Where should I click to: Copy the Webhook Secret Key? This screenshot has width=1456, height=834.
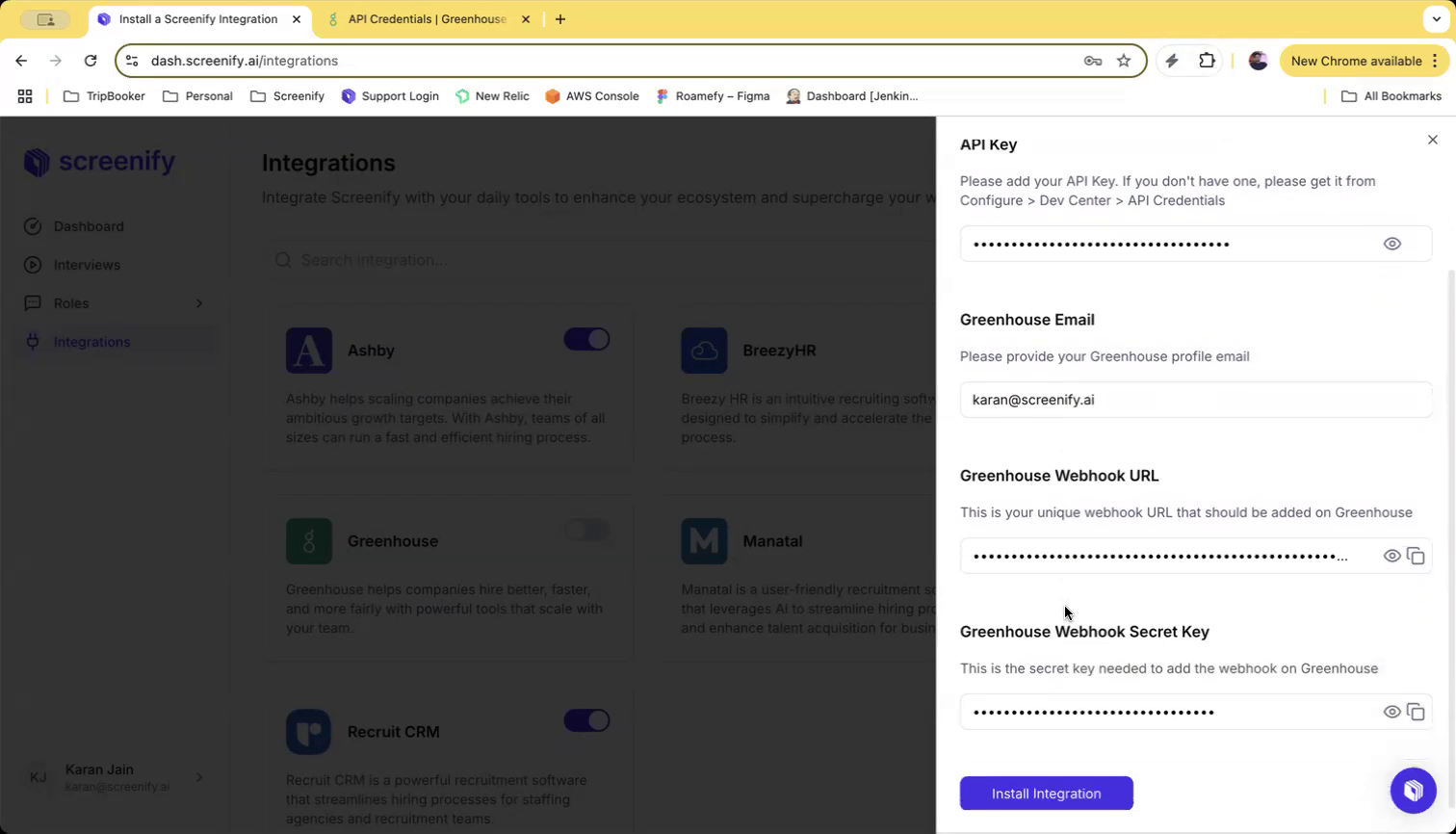click(1416, 712)
